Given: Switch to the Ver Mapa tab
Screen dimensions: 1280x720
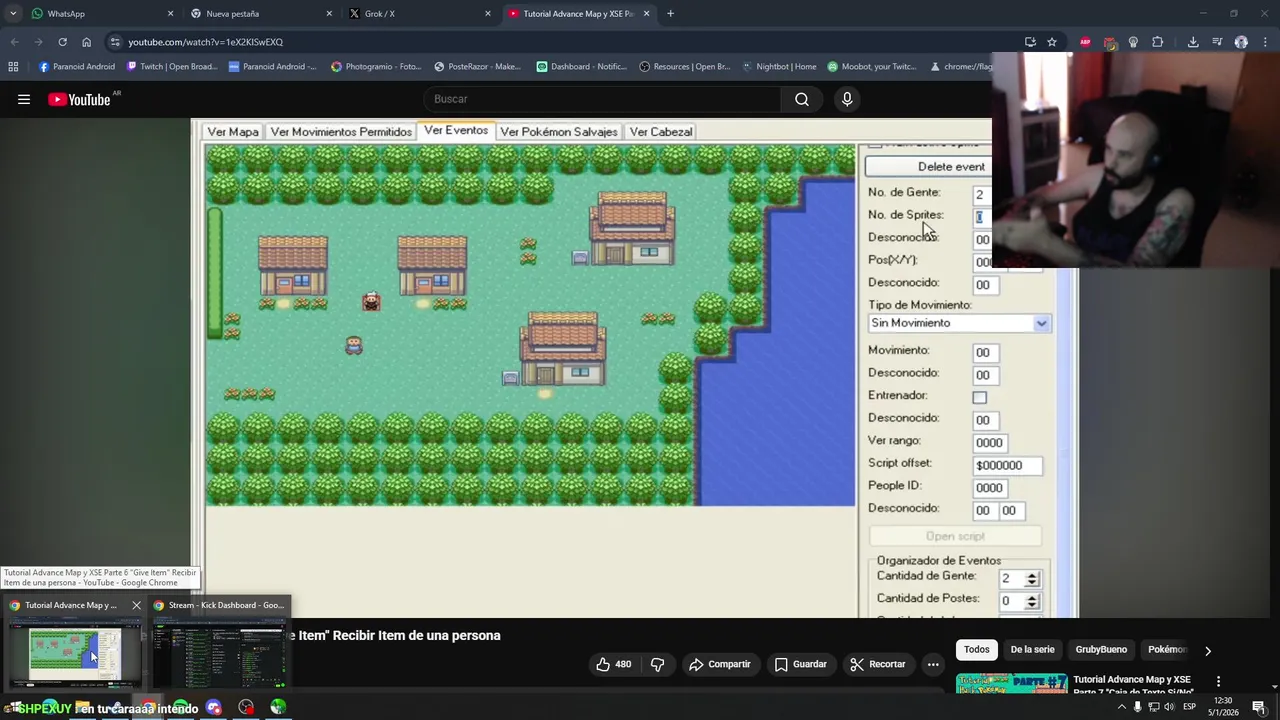Looking at the screenshot, I should 233,132.
